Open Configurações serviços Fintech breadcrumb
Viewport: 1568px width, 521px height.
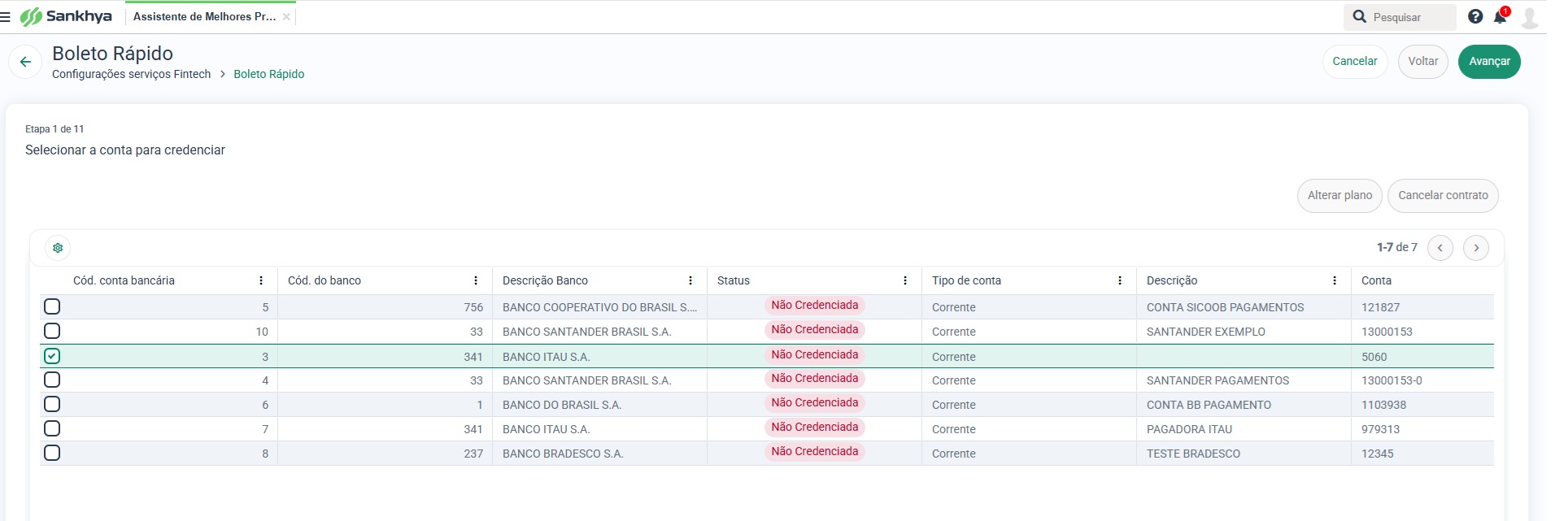tap(131, 74)
